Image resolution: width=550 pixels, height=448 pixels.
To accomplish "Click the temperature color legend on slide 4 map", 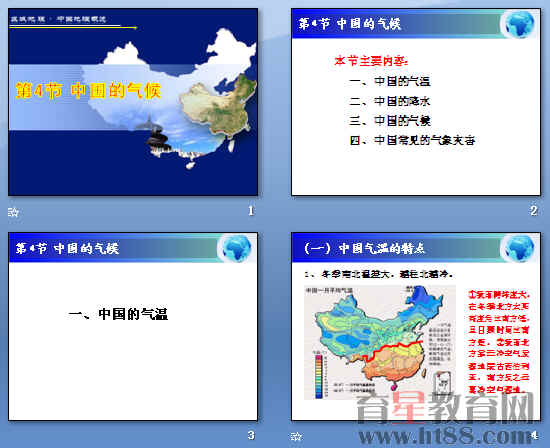I will (320, 374).
